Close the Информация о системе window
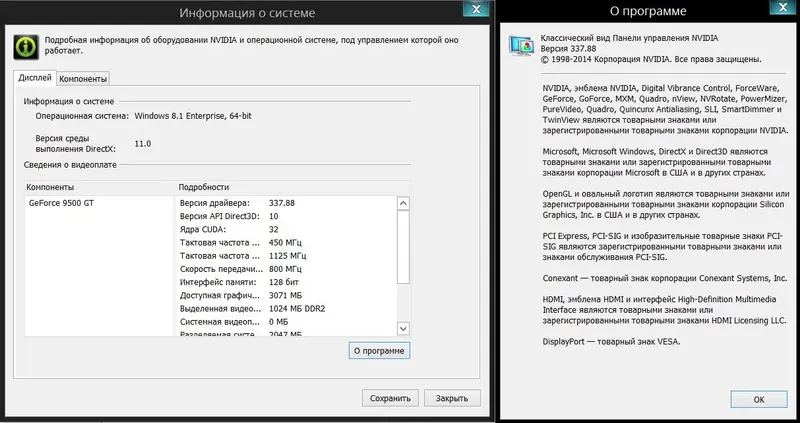The image size is (800, 423). click(x=477, y=8)
